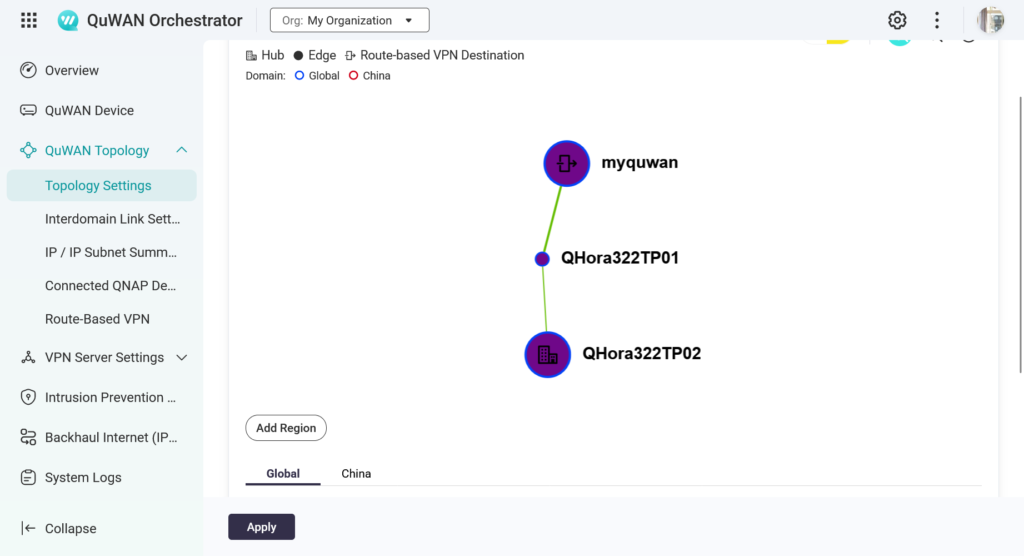Select the Global region tab
Screen dimensions: 1024x556
(x=283, y=473)
